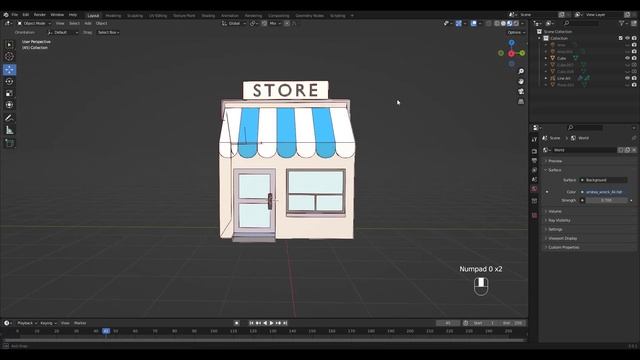Select the Transform tool
640x360 pixels.
[x=9, y=105]
